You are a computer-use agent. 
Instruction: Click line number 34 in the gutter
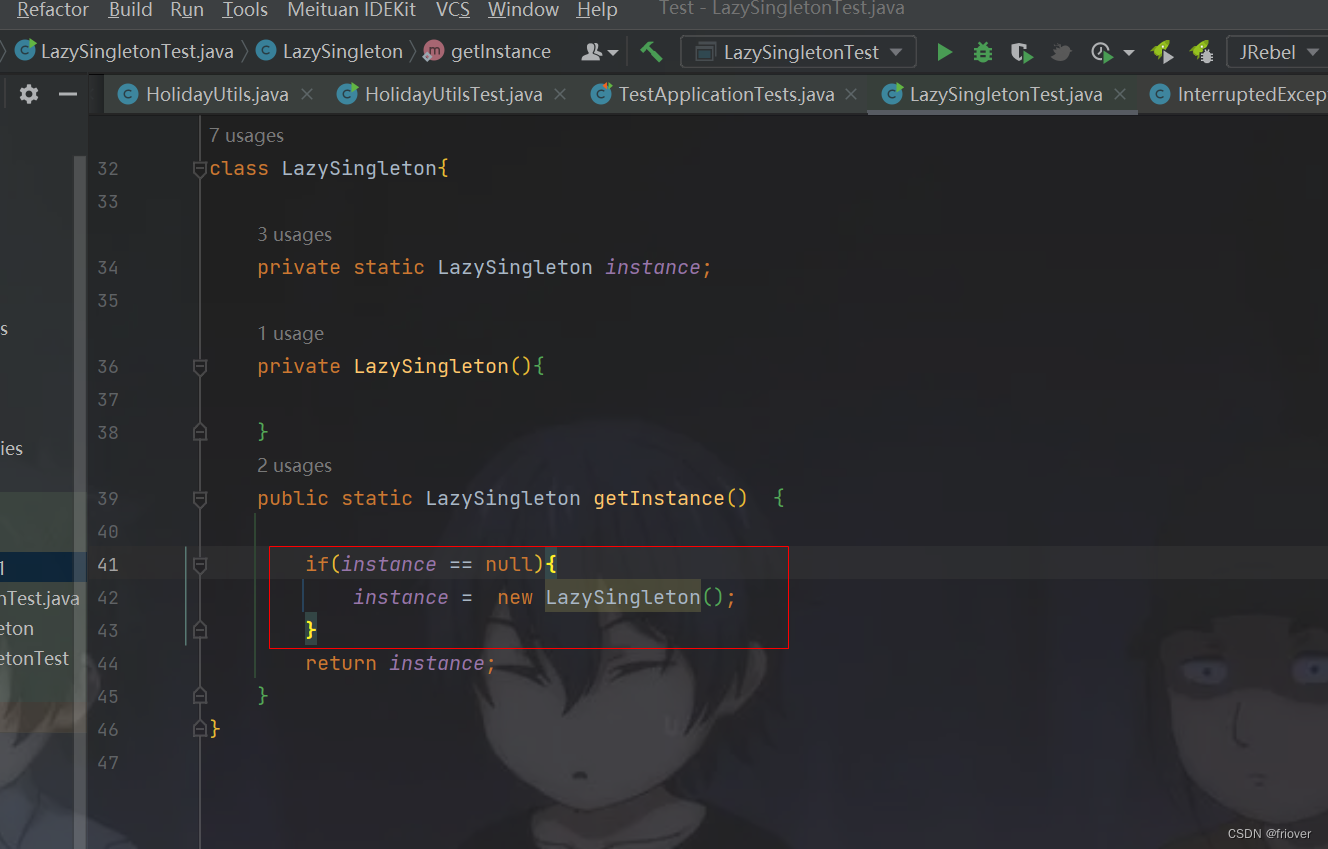(x=108, y=268)
